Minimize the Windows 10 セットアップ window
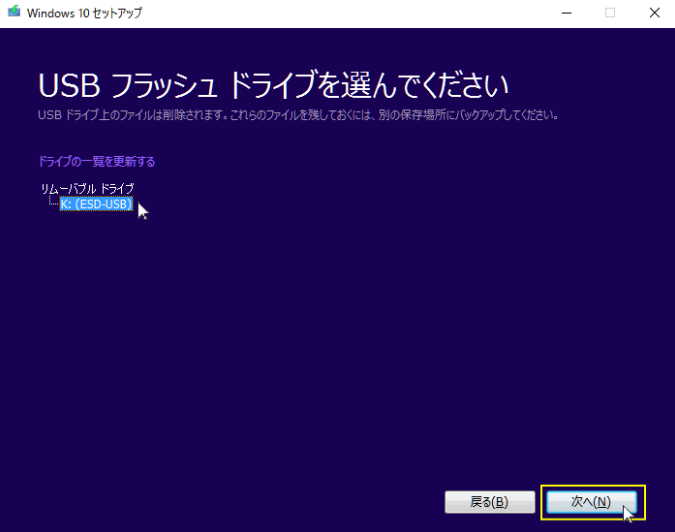This screenshot has height=532, width=675. [567, 13]
